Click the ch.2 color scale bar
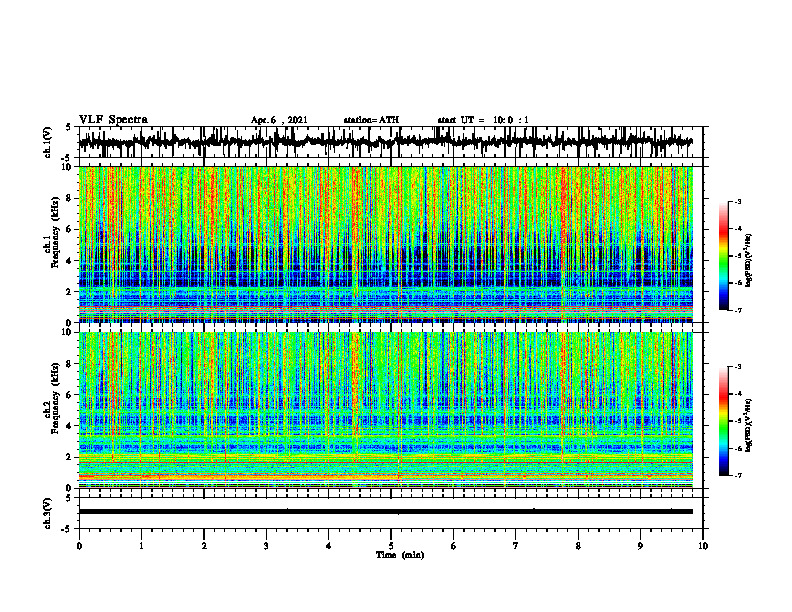The height and width of the screenshot is (612, 792). click(724, 421)
